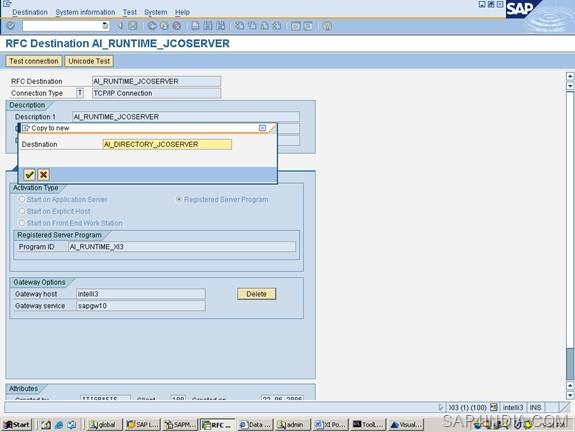Screen dimensions: 575x432
Task: Click the Save icon in toolbar
Action: click(133, 26)
